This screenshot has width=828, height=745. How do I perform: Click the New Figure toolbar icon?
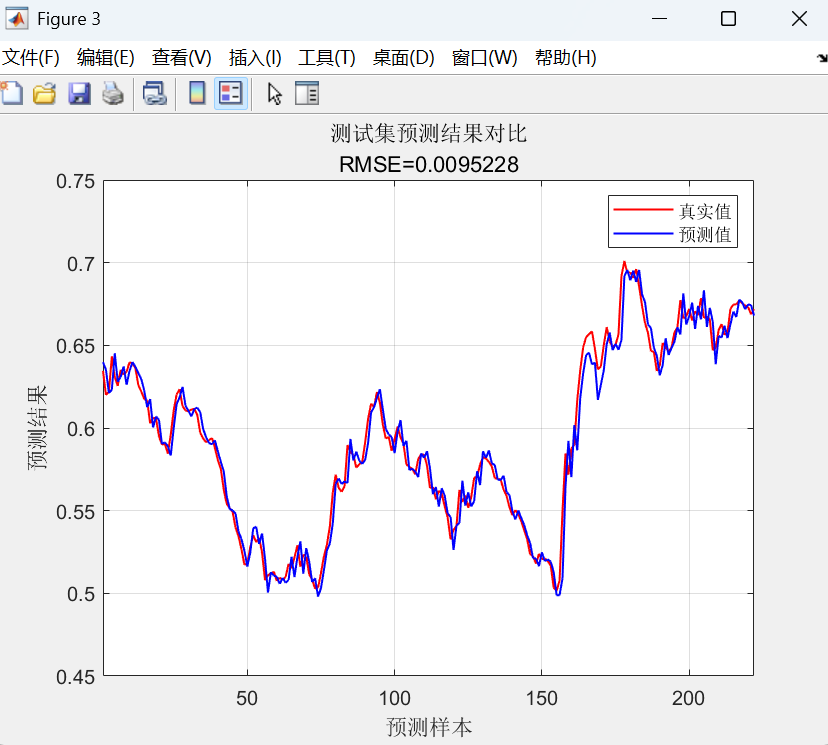coord(12,93)
